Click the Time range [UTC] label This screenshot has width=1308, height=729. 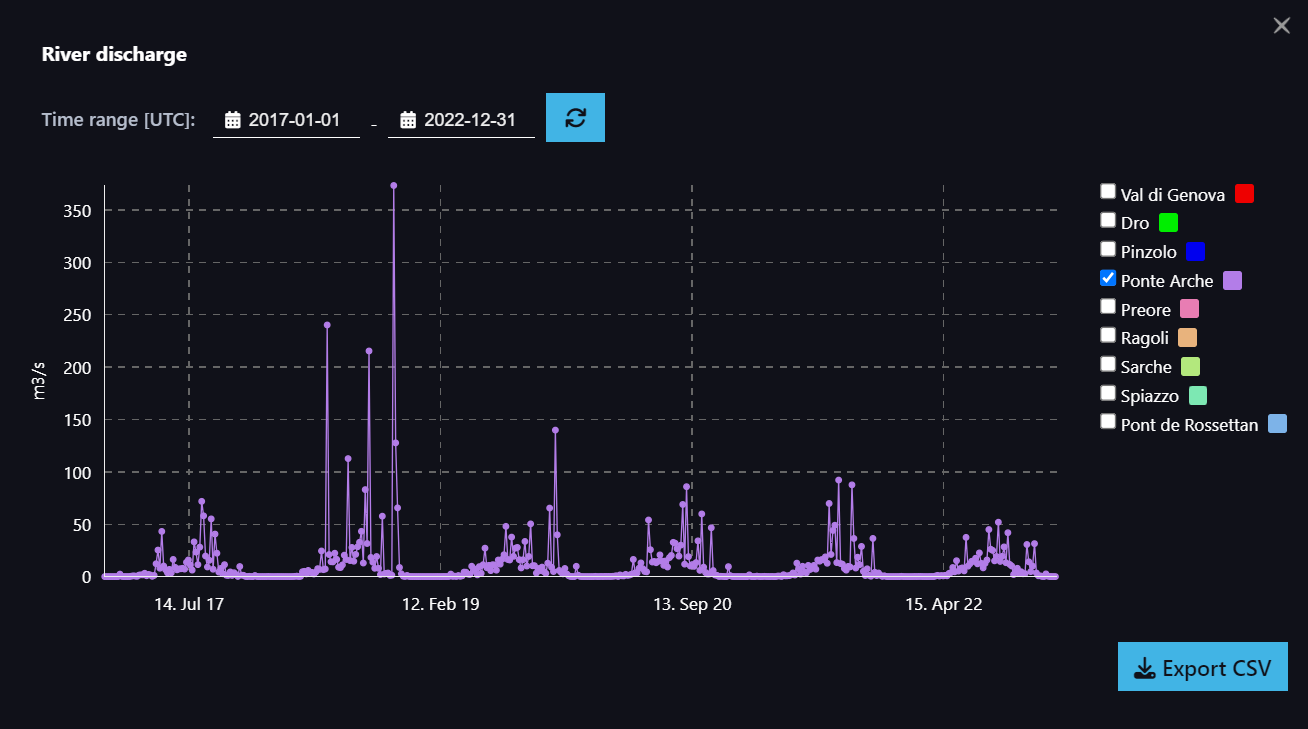coord(118,120)
